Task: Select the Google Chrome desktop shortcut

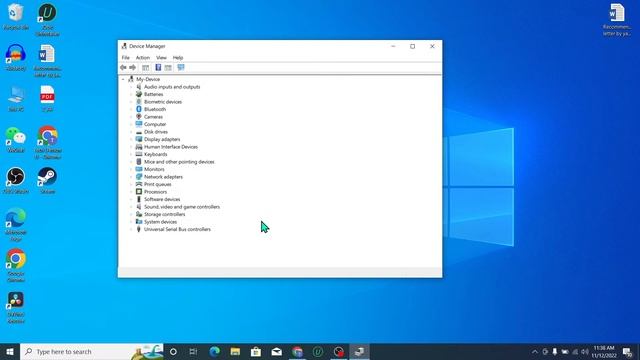Action: (x=16, y=265)
